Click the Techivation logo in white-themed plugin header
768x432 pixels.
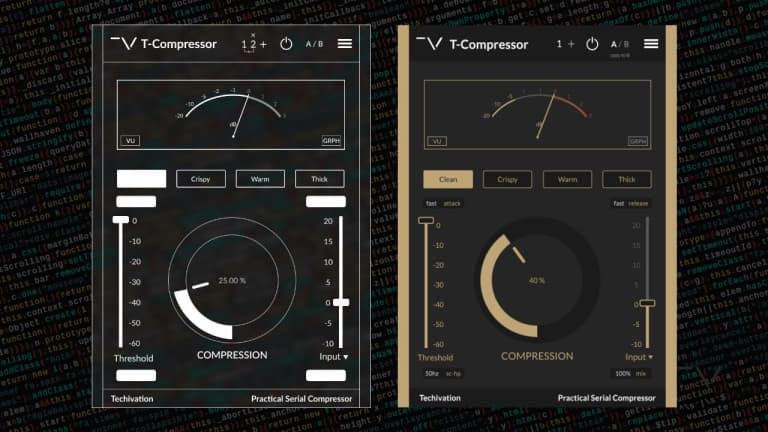coord(123,44)
